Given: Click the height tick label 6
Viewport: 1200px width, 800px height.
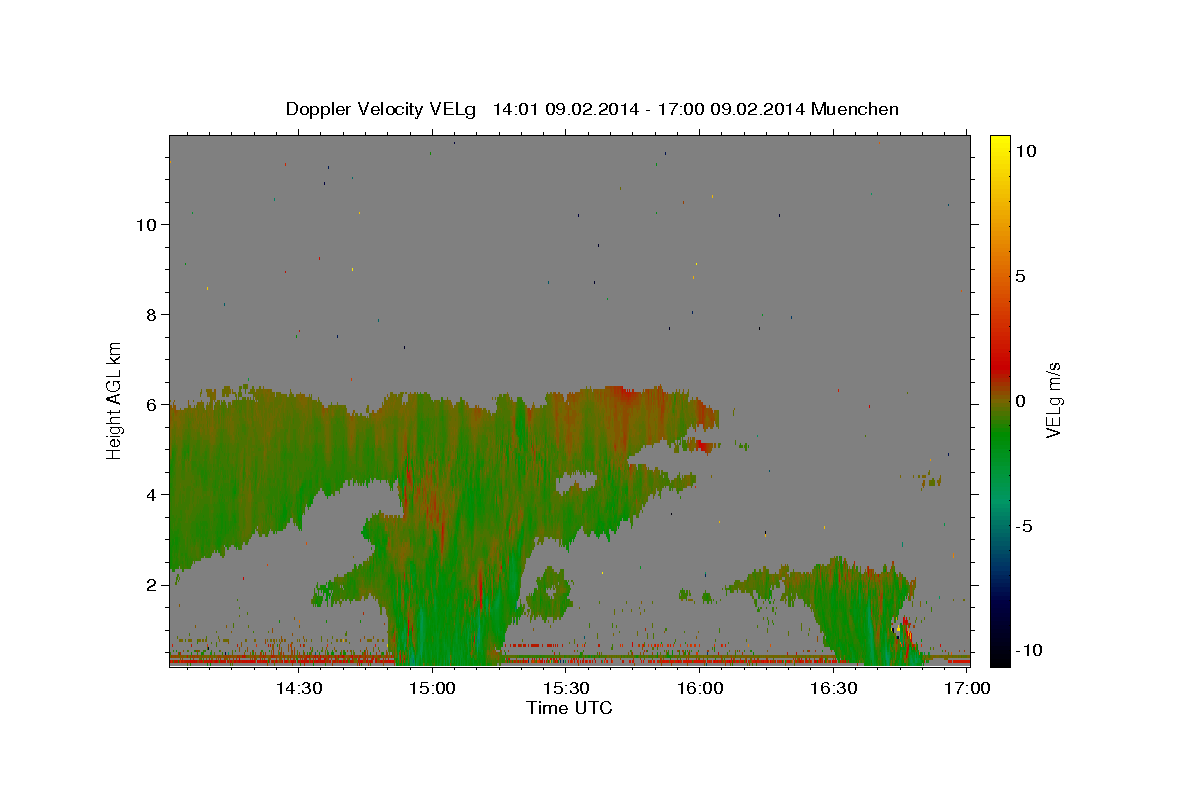Looking at the screenshot, I should point(152,405).
